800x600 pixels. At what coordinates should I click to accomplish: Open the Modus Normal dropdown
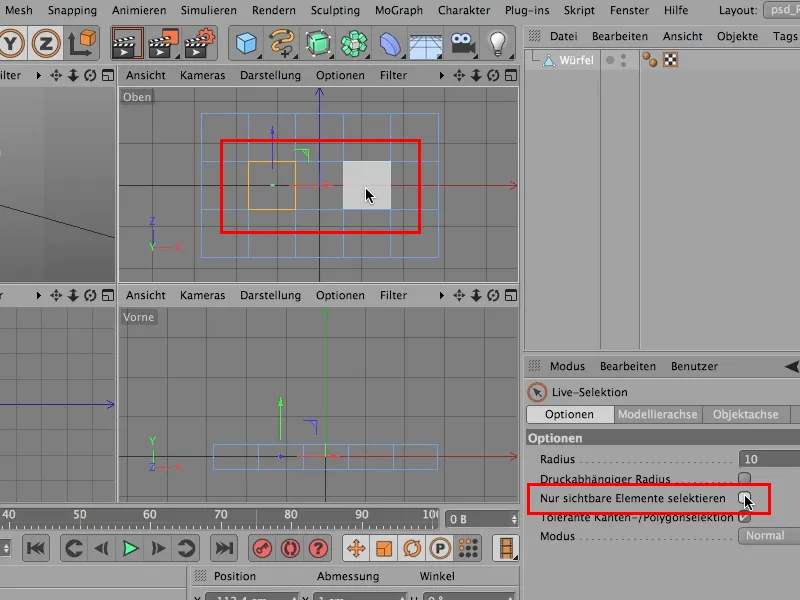click(x=769, y=536)
